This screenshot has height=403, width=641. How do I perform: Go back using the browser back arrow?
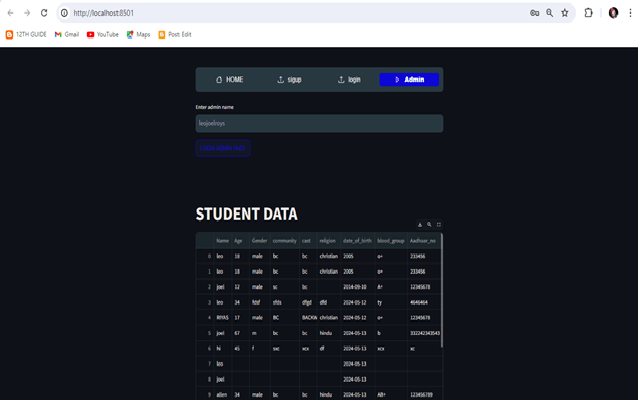10,13
